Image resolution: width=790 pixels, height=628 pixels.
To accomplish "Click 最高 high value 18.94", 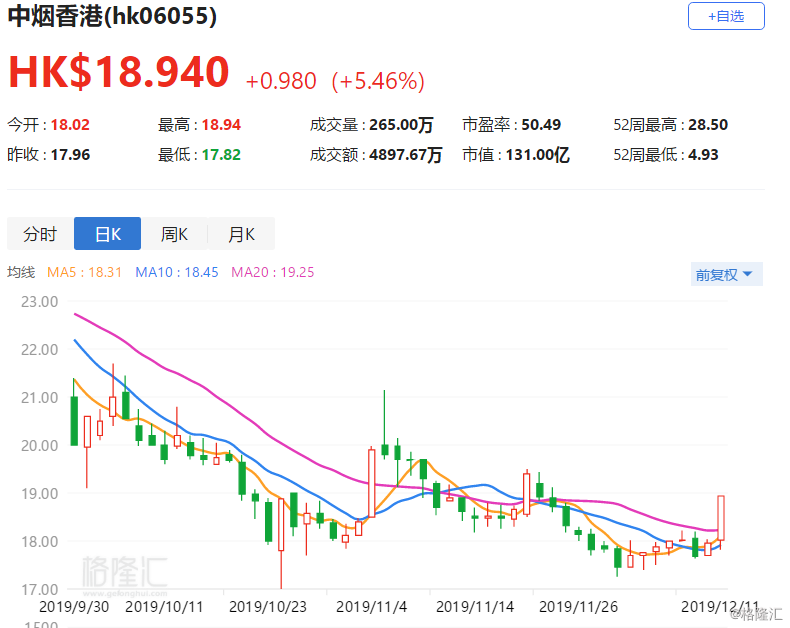I will (221, 124).
